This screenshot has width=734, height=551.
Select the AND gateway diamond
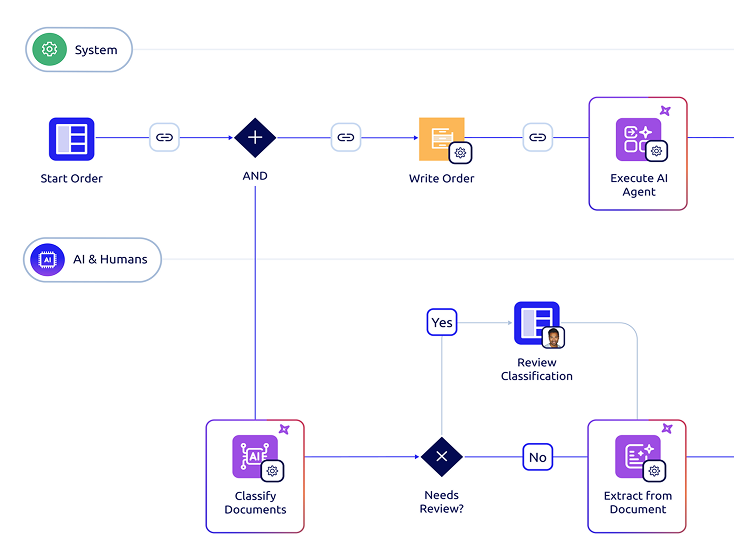(x=255, y=138)
